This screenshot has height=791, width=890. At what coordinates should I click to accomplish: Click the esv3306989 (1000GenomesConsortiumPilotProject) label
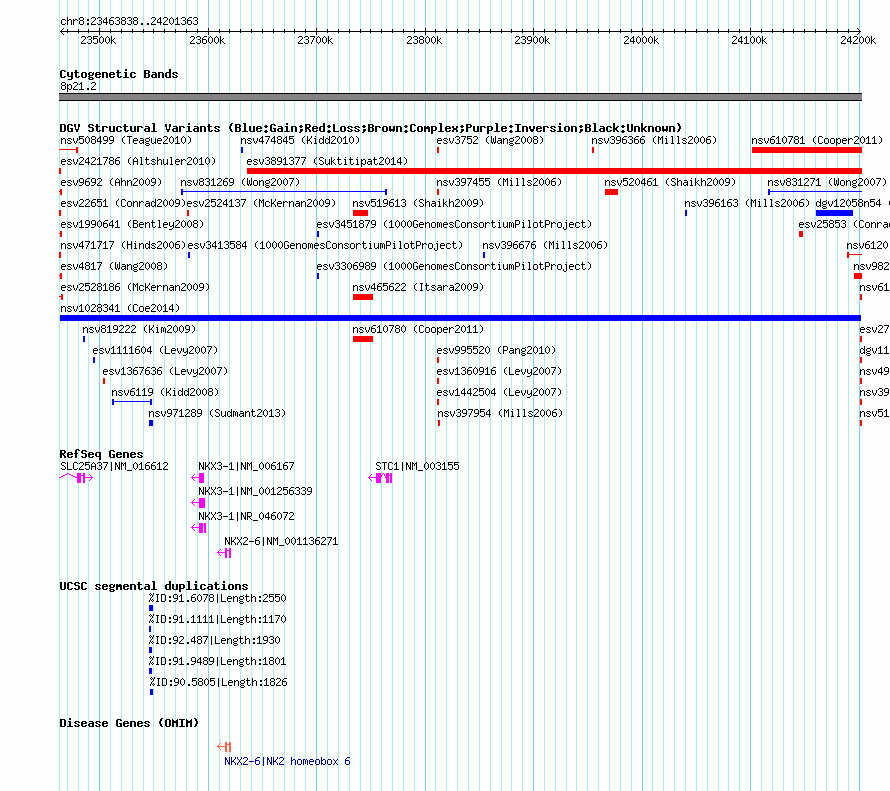click(x=454, y=266)
